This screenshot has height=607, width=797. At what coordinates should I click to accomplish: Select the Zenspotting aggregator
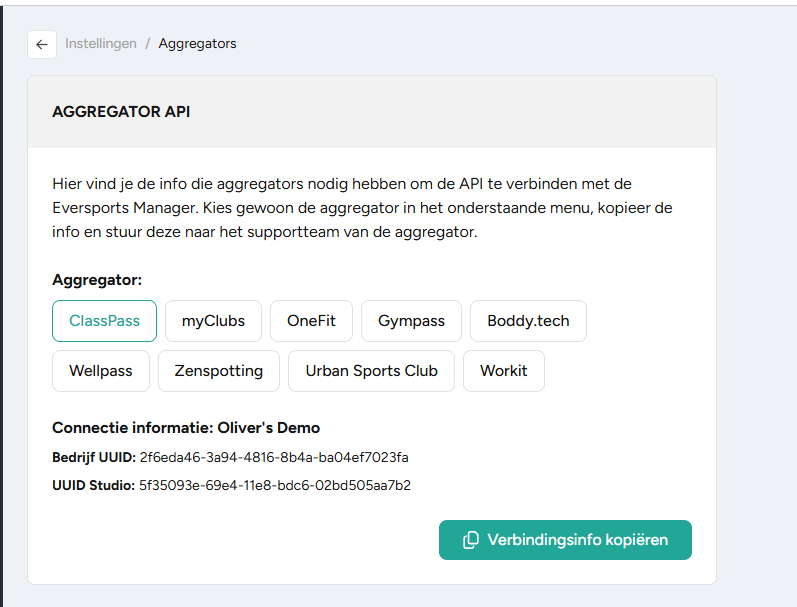219,371
